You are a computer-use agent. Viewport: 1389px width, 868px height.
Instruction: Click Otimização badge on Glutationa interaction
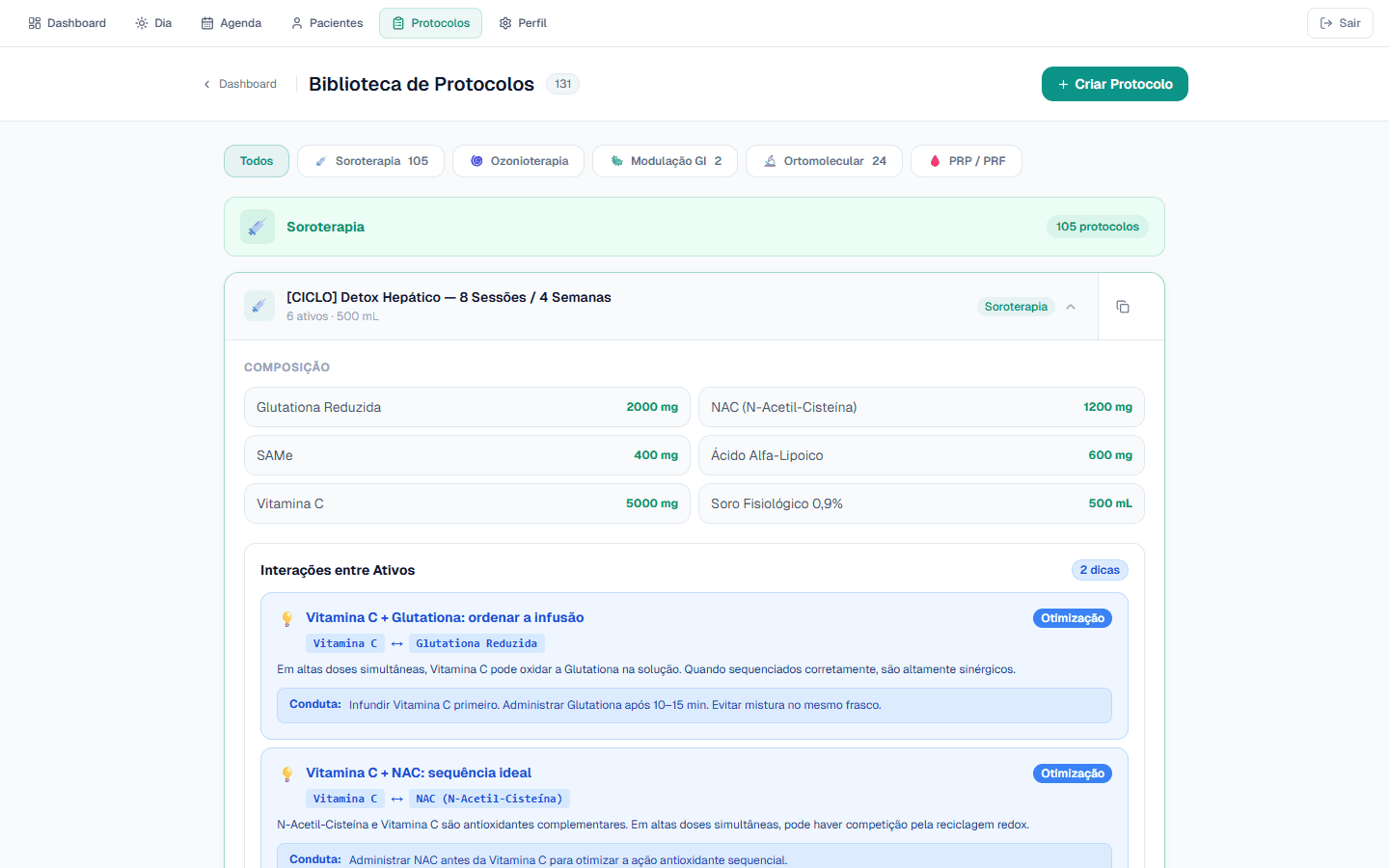1073,618
